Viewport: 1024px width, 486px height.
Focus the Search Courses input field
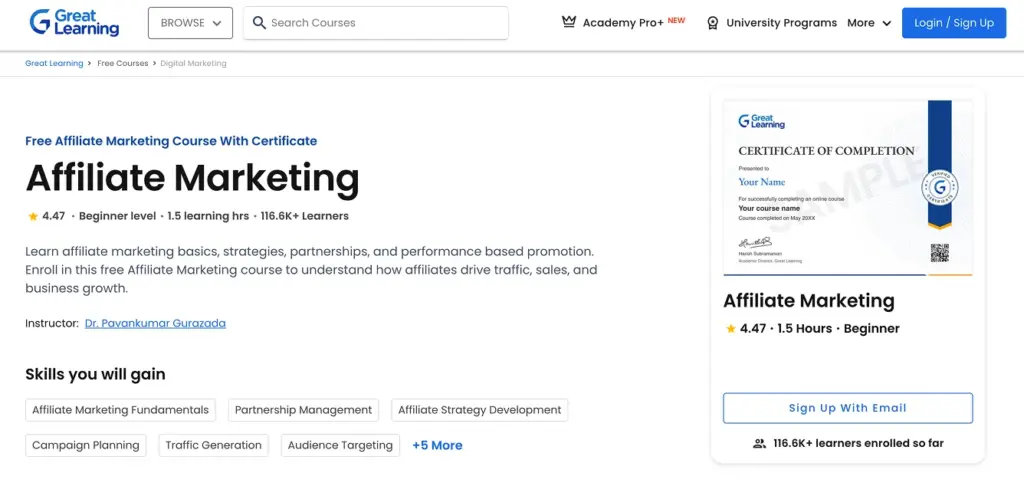pos(376,23)
